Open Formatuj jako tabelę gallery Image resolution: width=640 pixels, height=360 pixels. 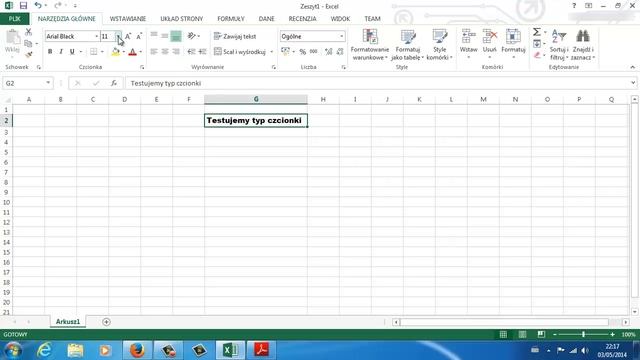pyautogui.click(x=407, y=44)
